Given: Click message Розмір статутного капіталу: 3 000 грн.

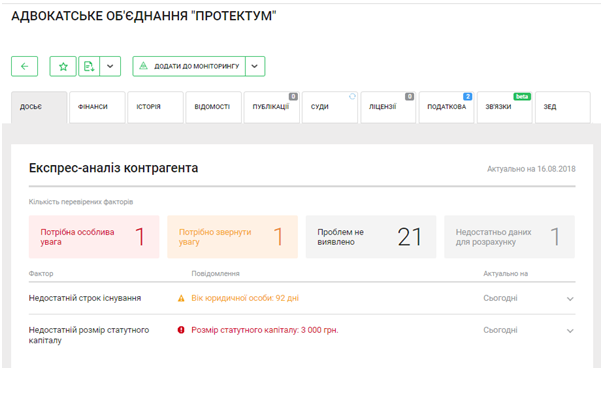Looking at the screenshot, I should (265, 330).
